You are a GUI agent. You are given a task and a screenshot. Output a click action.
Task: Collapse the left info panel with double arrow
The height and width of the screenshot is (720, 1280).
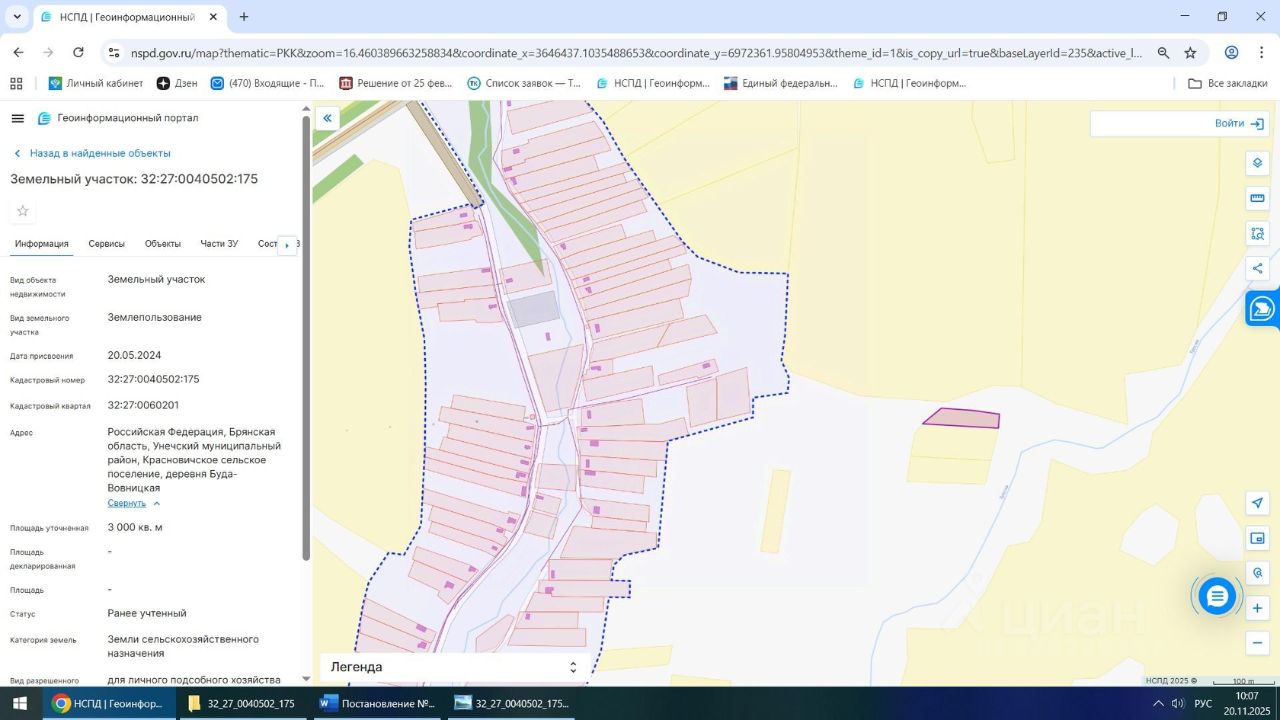(x=327, y=118)
